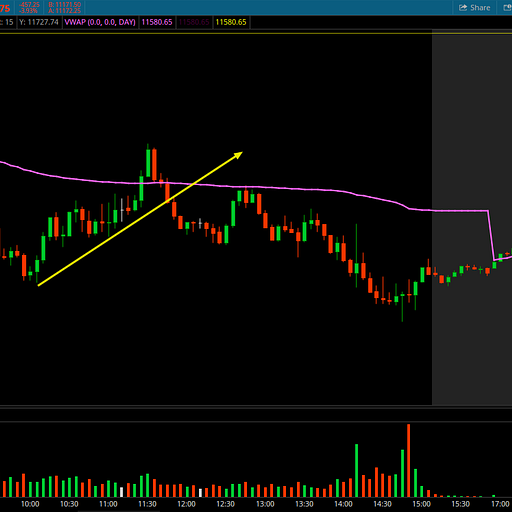Click the 10:00 time axis label

[30, 504]
